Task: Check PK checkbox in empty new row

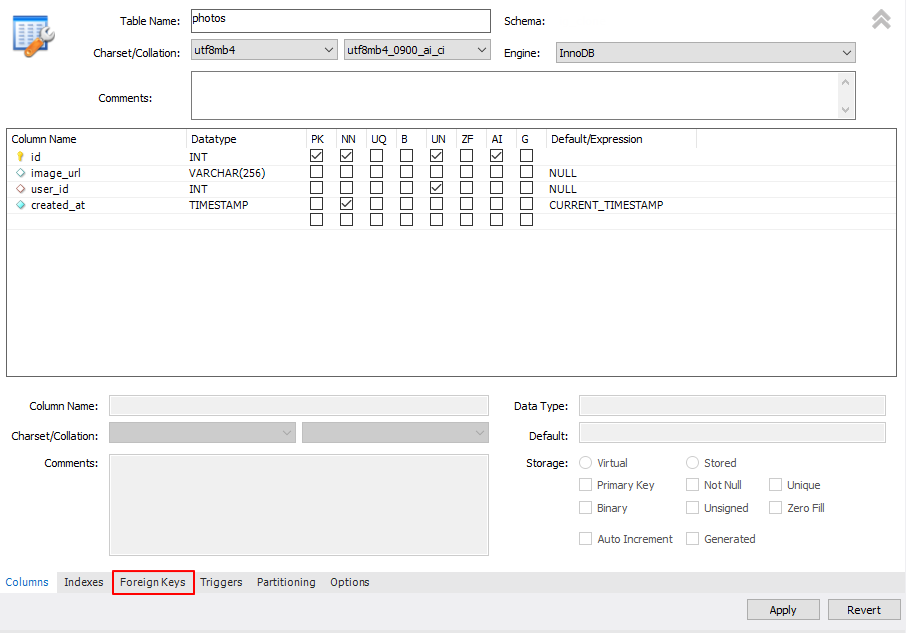Action: pyautogui.click(x=316, y=219)
